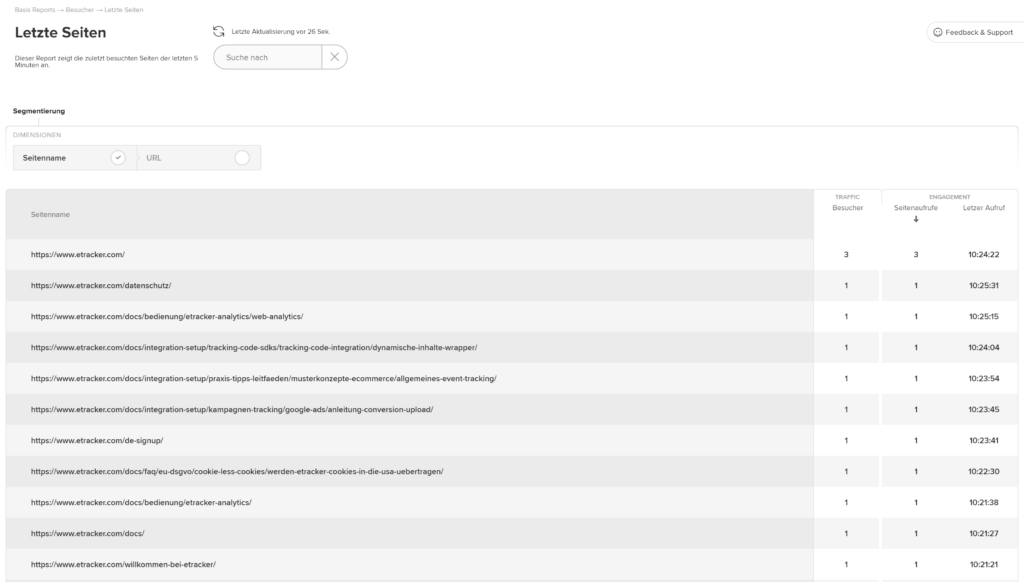The width and height of the screenshot is (1024, 582).
Task: Click the Seitenname column header
Action: tap(50, 214)
